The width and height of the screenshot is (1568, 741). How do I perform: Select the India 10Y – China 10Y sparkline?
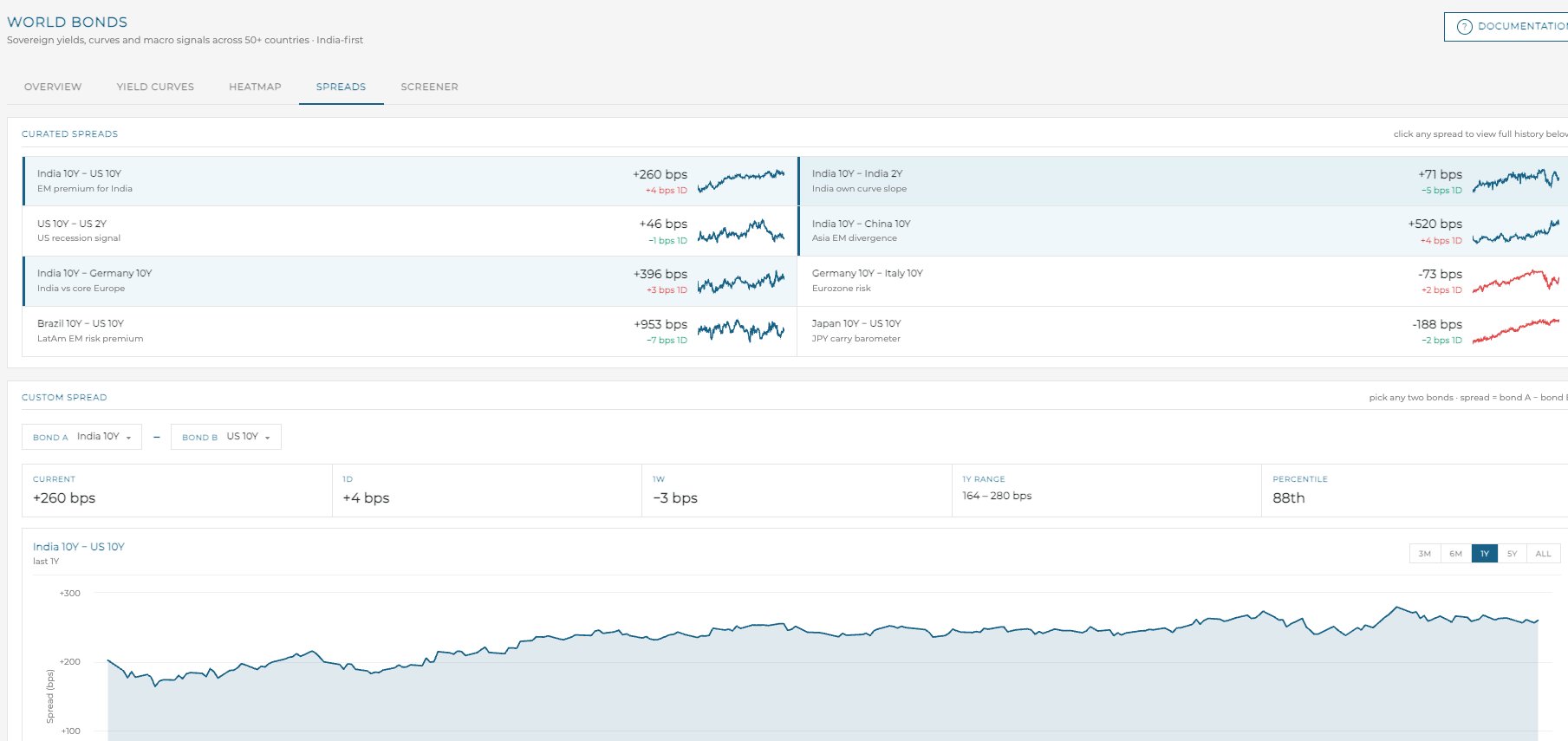coord(1516,231)
